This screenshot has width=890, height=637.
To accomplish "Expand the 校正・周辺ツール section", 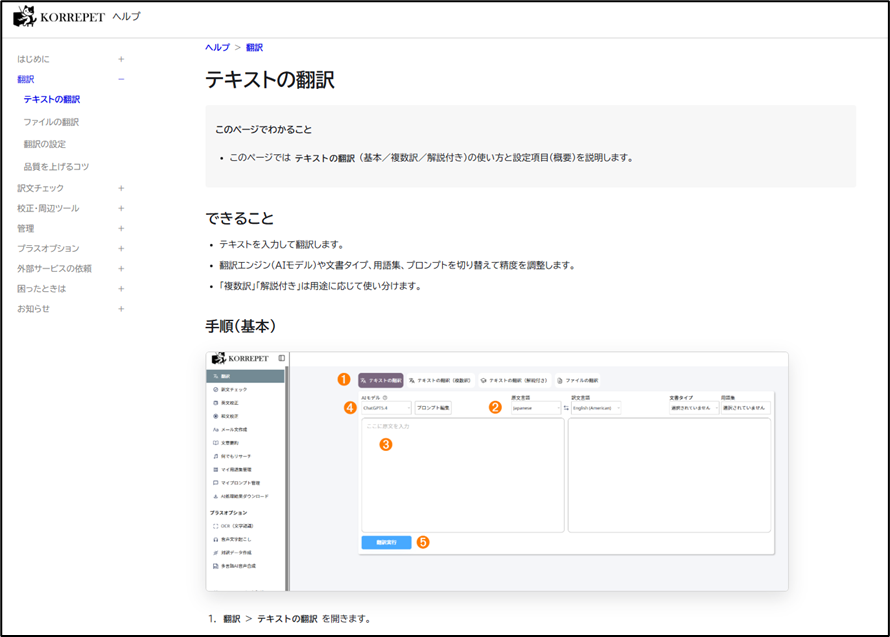I will point(121,208).
